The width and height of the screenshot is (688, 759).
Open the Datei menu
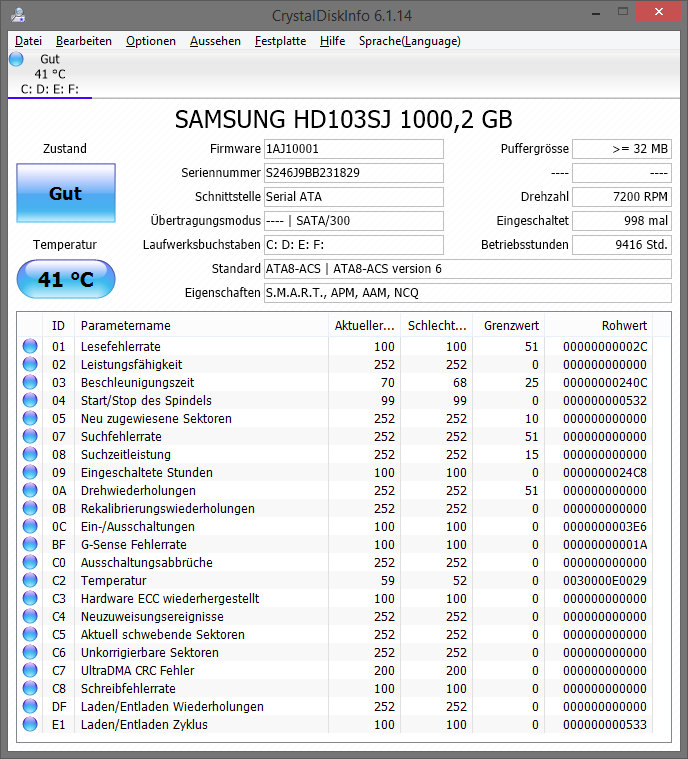click(x=28, y=41)
